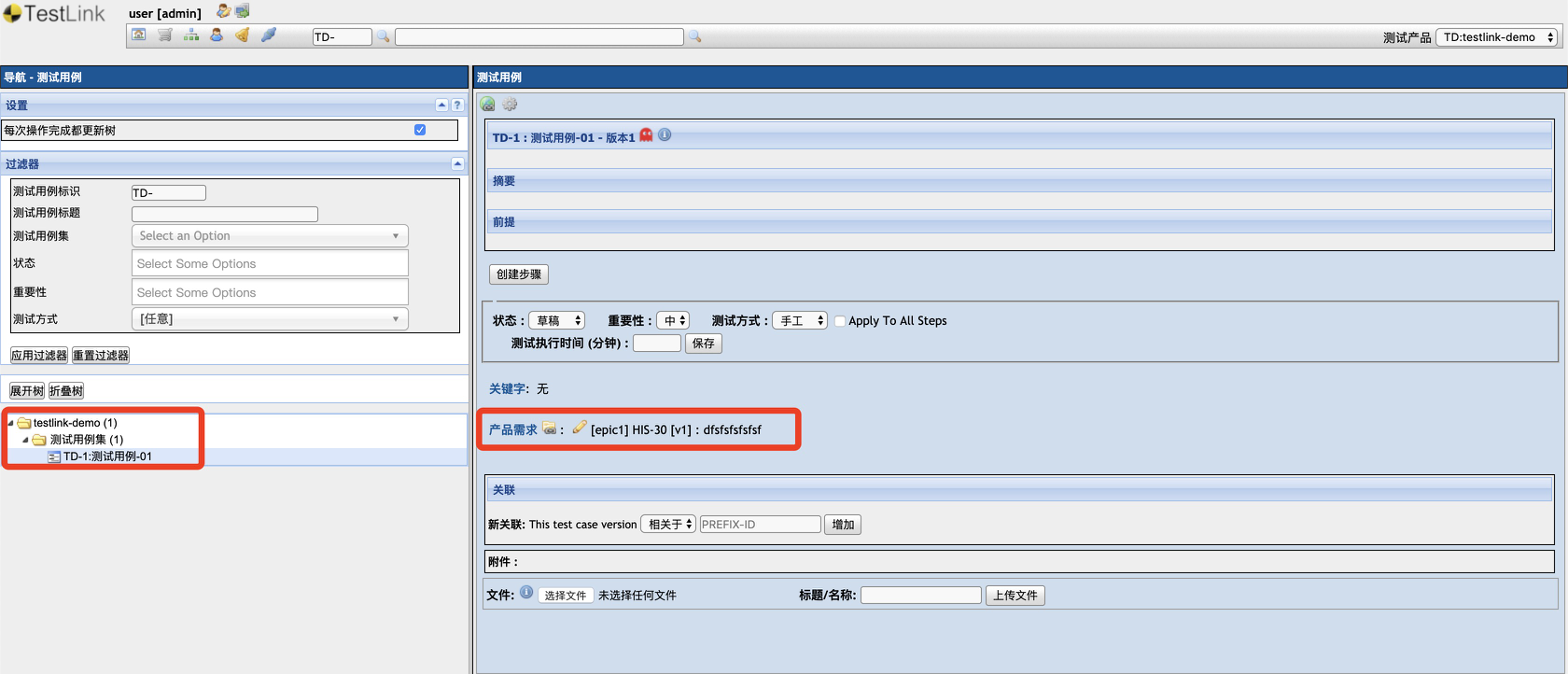Select testlink-demo (1) root in tree
Screen dimensions: 1568x674
click(76, 423)
